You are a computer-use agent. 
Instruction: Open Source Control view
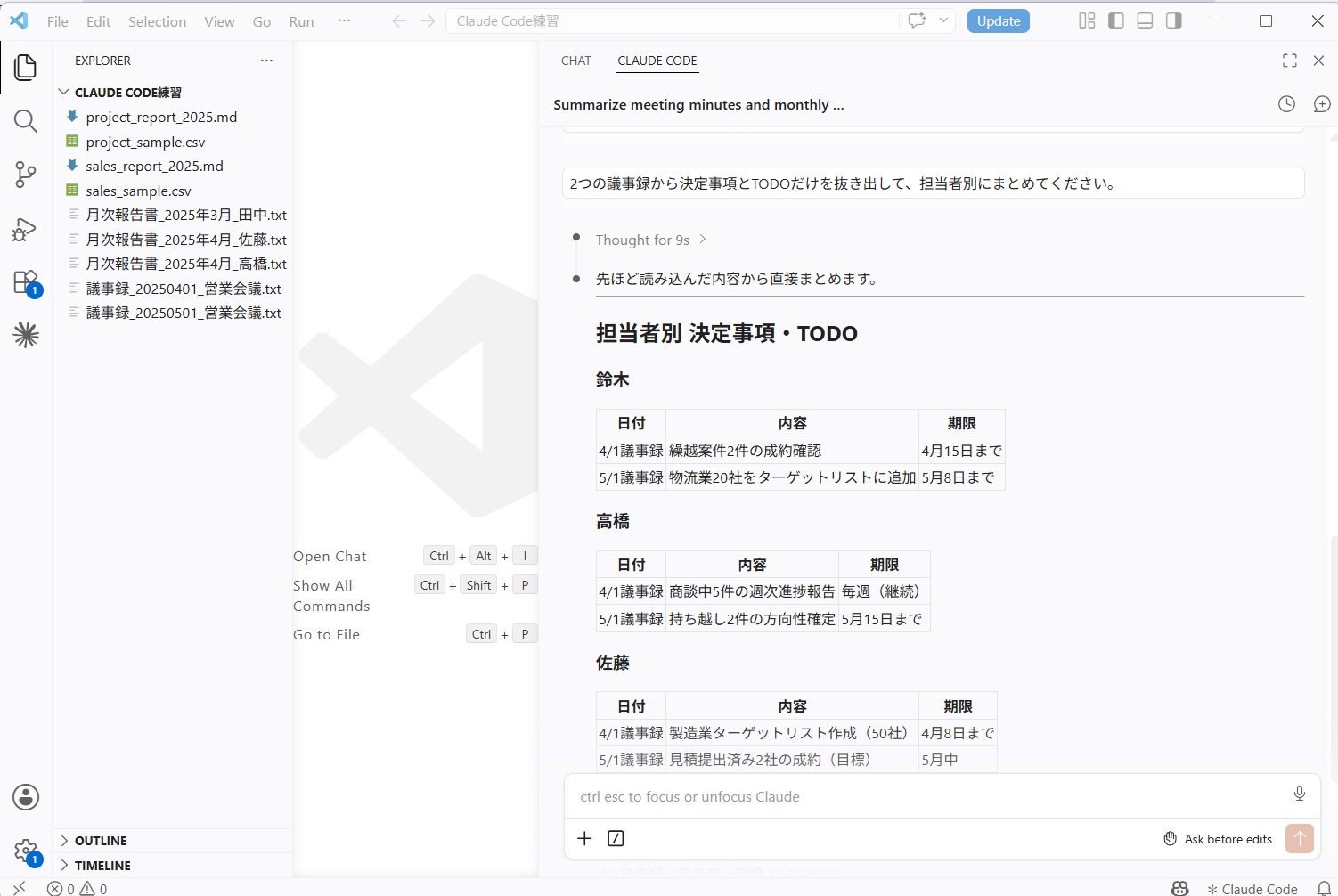(26, 175)
